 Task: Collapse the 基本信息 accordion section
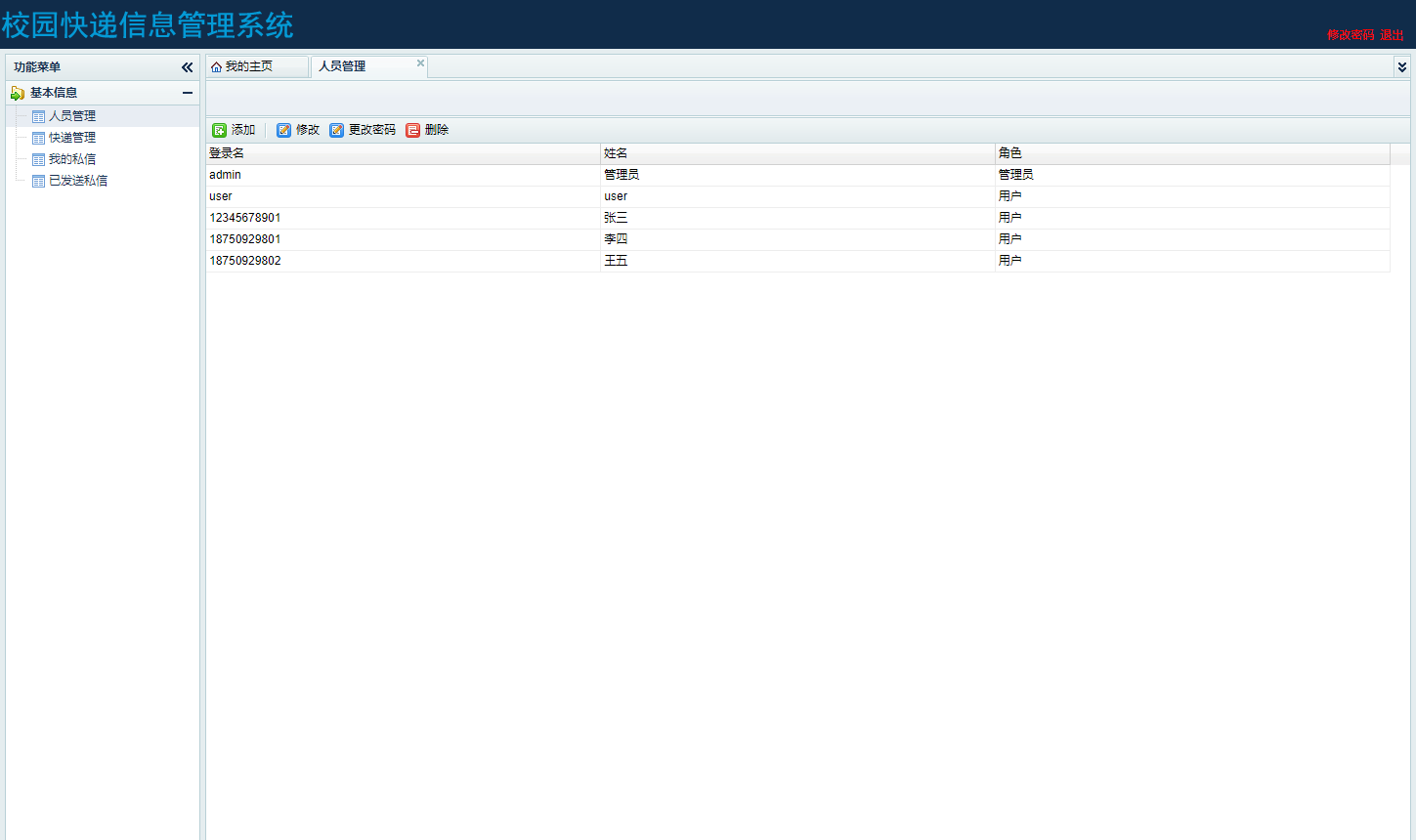pyautogui.click(x=188, y=93)
